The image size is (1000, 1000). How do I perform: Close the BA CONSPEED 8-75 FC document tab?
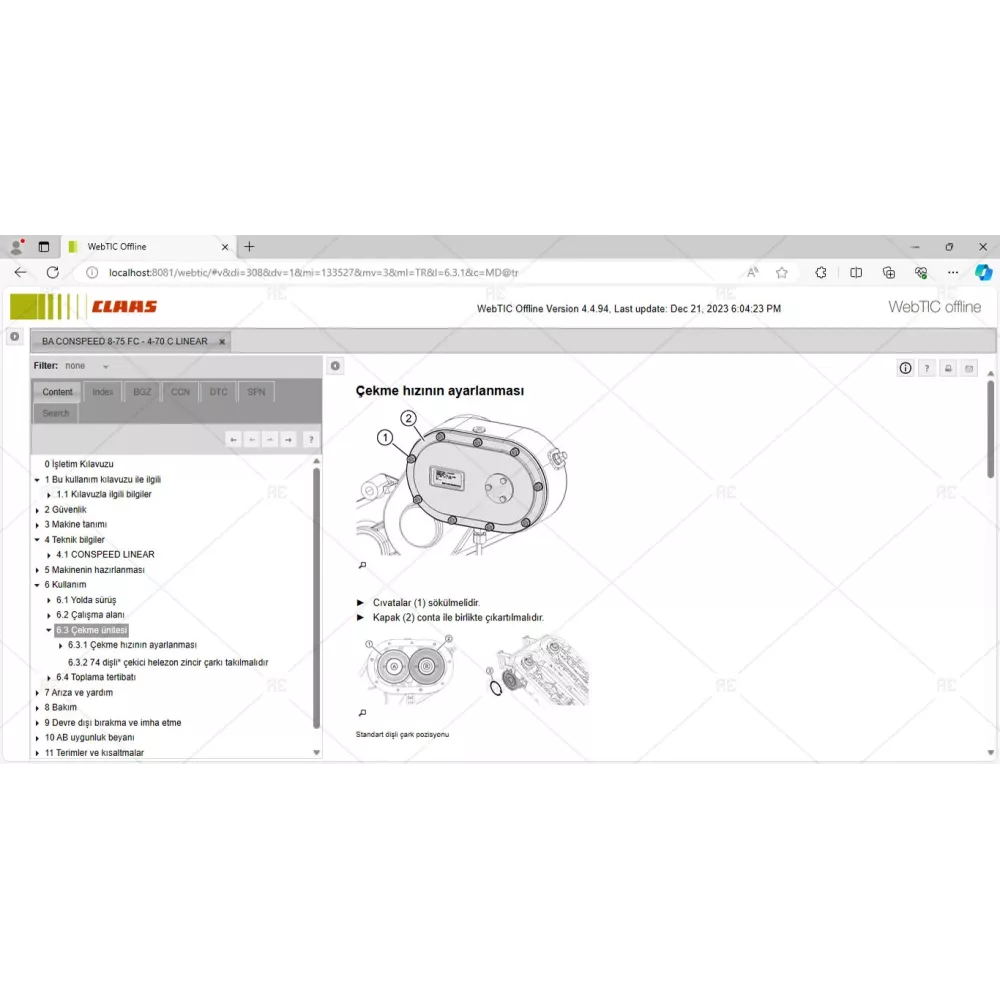pos(222,341)
